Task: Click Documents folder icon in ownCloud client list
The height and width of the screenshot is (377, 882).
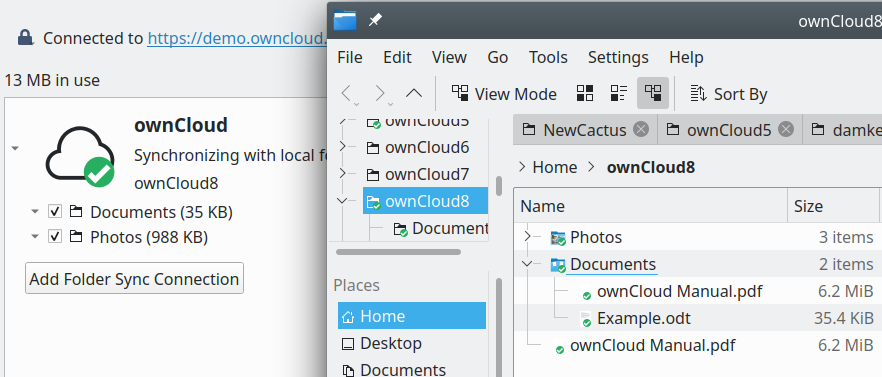Action: (76, 212)
